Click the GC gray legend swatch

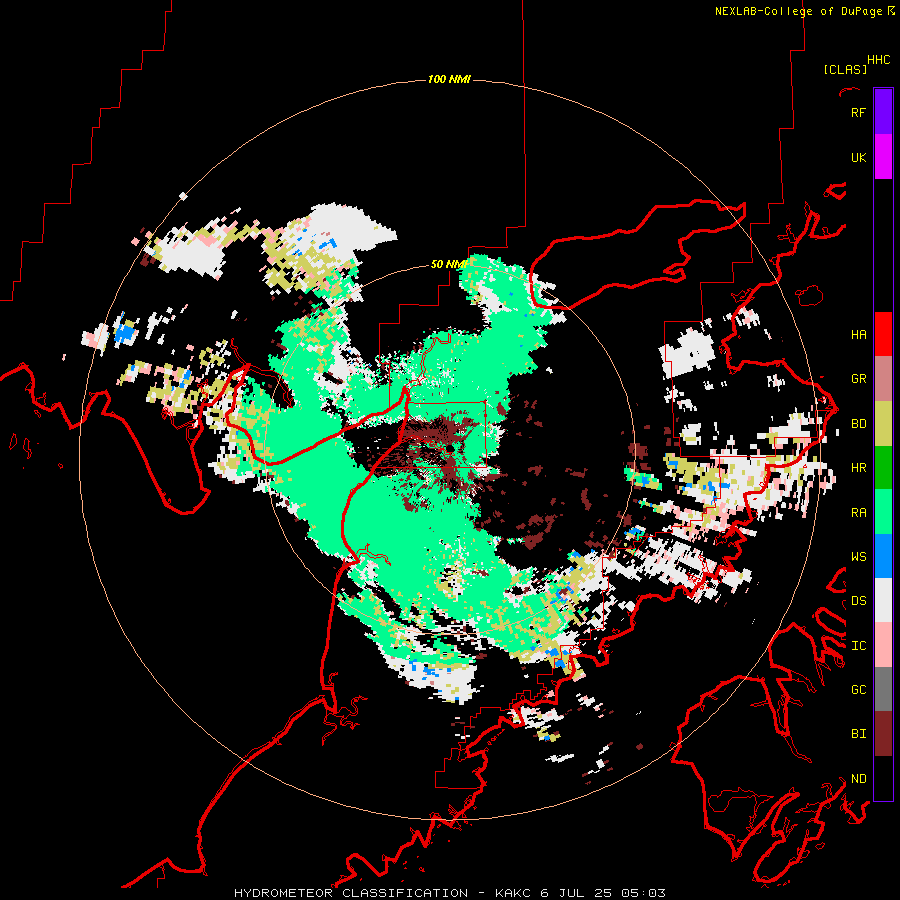(x=883, y=689)
